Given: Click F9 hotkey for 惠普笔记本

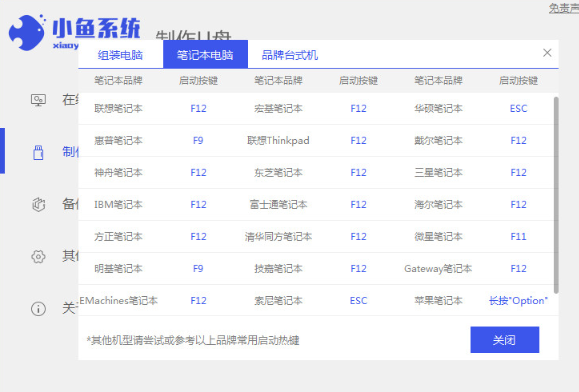Looking at the screenshot, I should [198, 141].
